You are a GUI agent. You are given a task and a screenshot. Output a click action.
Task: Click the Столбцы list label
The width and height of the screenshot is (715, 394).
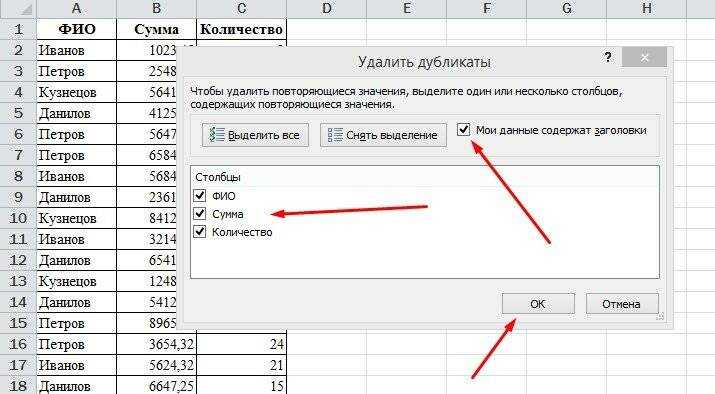(218, 177)
